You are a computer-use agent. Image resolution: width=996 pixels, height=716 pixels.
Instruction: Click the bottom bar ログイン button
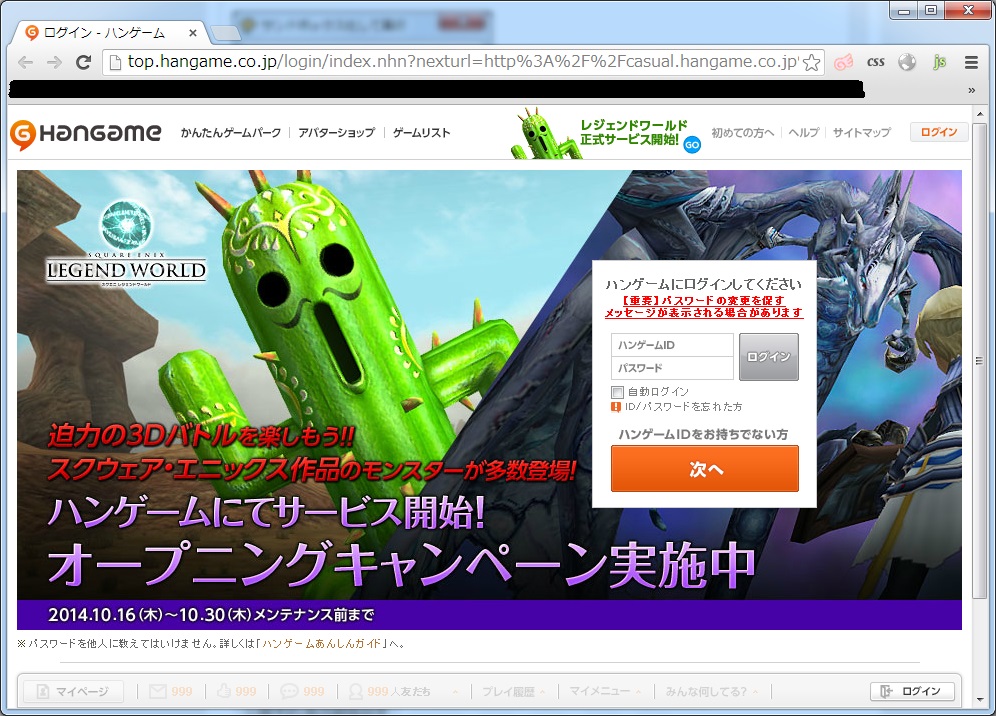tap(912, 691)
